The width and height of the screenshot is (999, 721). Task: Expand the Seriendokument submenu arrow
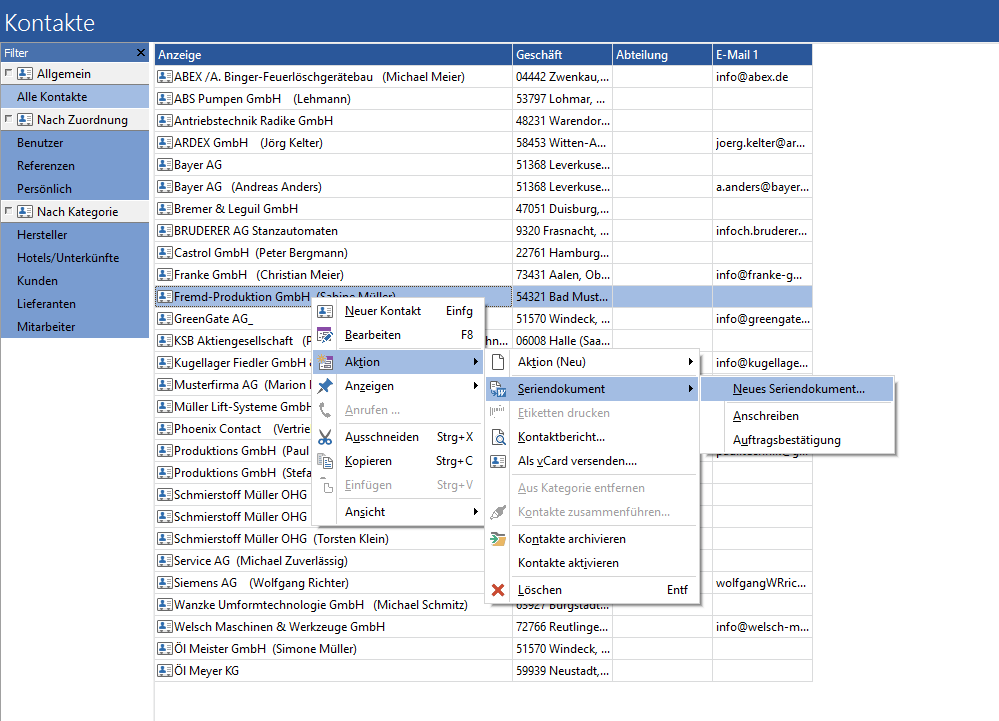(x=691, y=389)
